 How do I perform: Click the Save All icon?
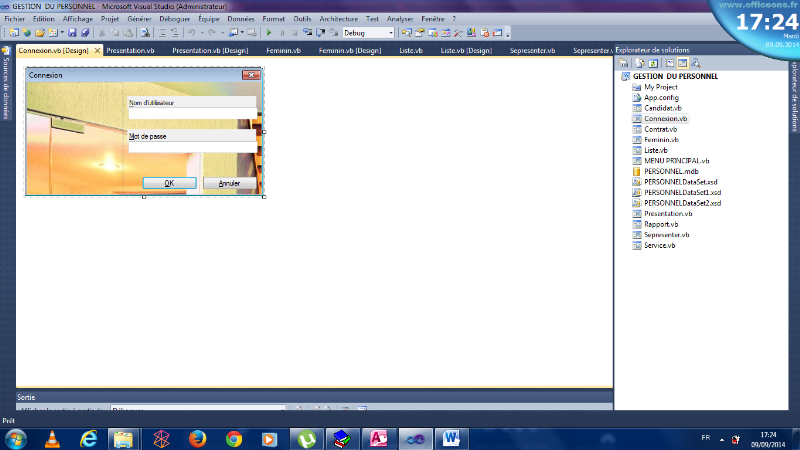85,33
